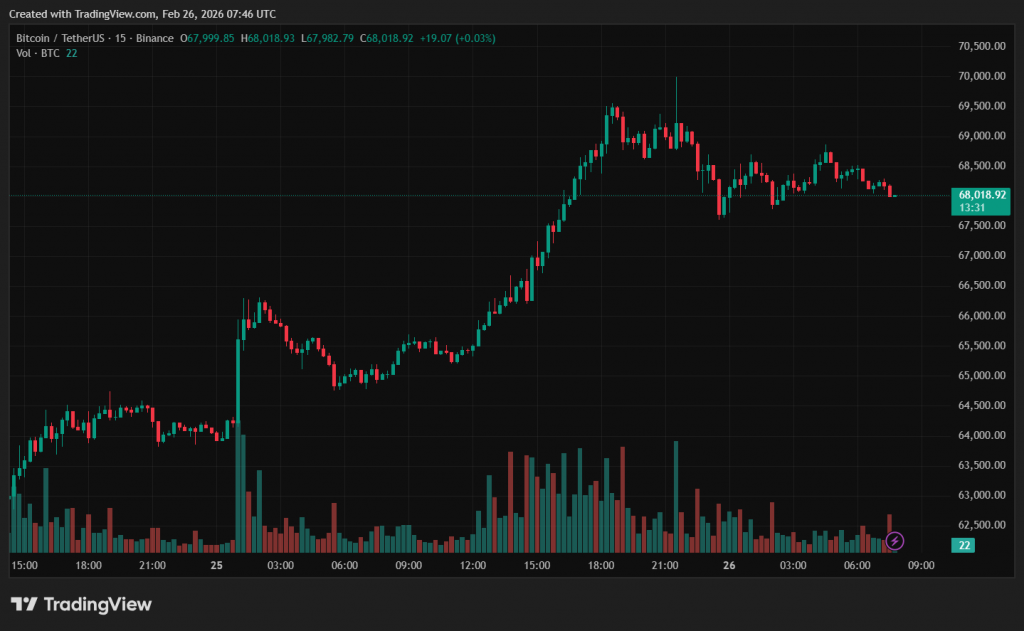
Task: Click the 12:00 time axis label
Action: pyautogui.click(x=472, y=565)
